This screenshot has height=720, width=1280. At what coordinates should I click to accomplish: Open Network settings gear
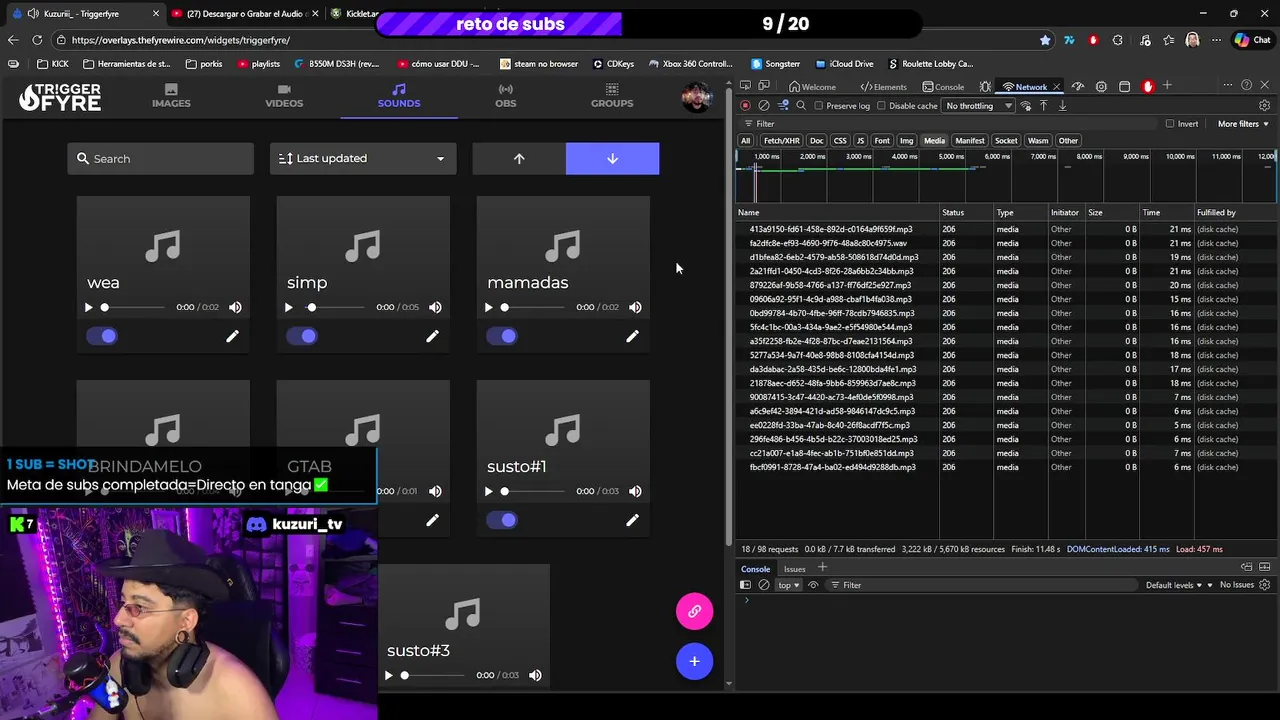coord(1264,106)
